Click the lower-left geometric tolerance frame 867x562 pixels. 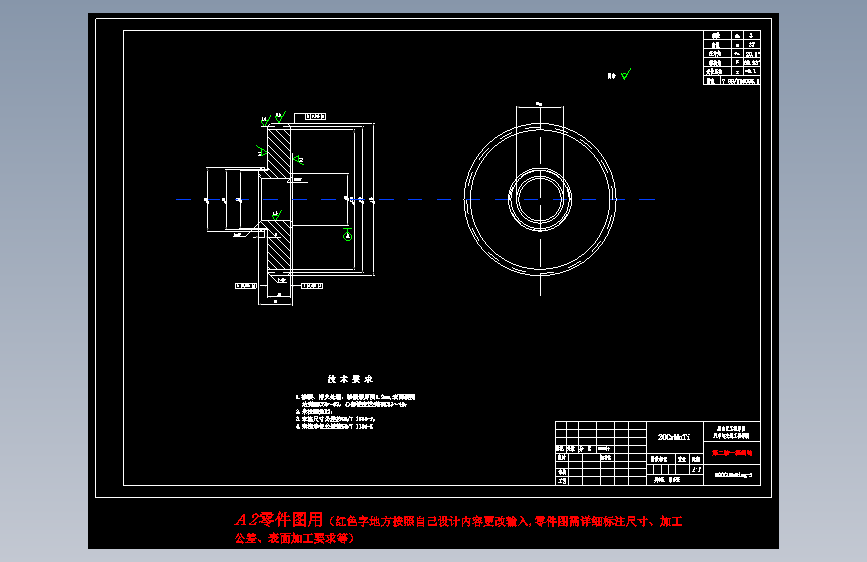click(x=246, y=286)
